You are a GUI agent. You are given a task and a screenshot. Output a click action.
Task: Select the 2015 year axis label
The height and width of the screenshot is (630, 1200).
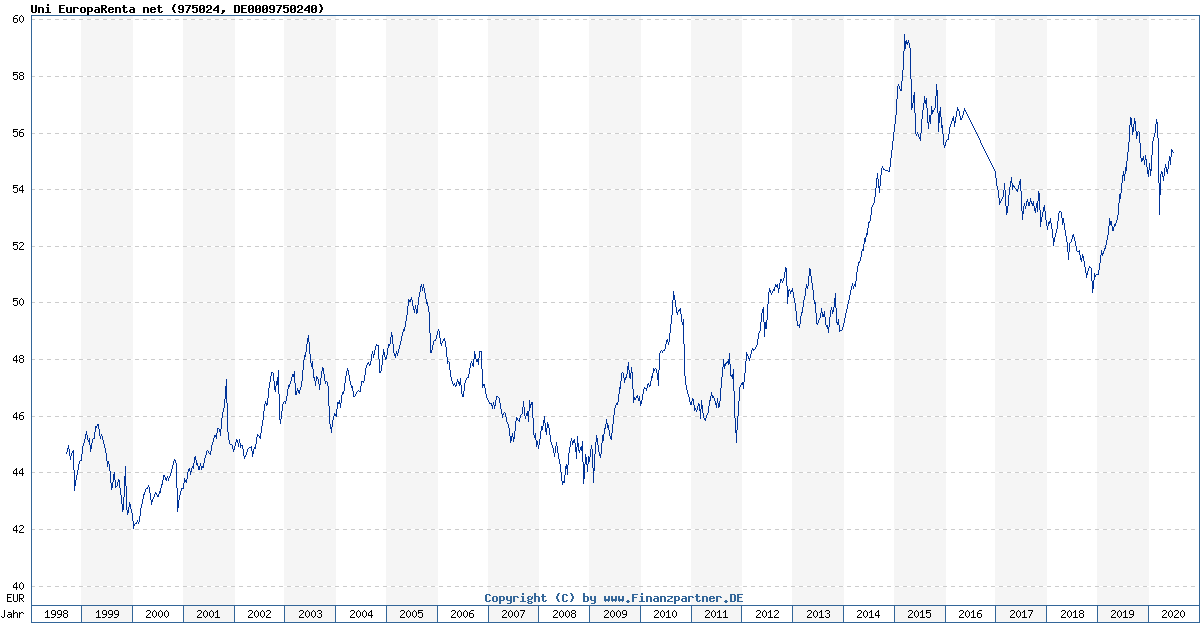pos(919,614)
